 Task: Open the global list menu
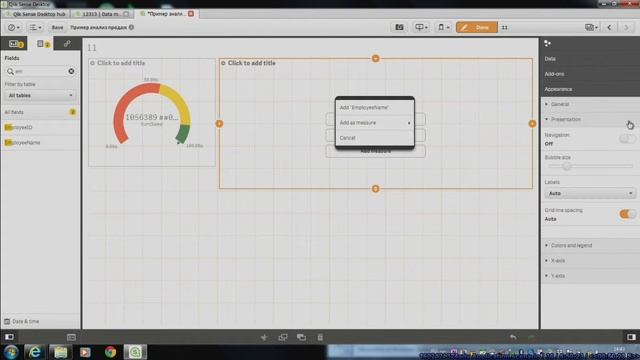(35, 27)
